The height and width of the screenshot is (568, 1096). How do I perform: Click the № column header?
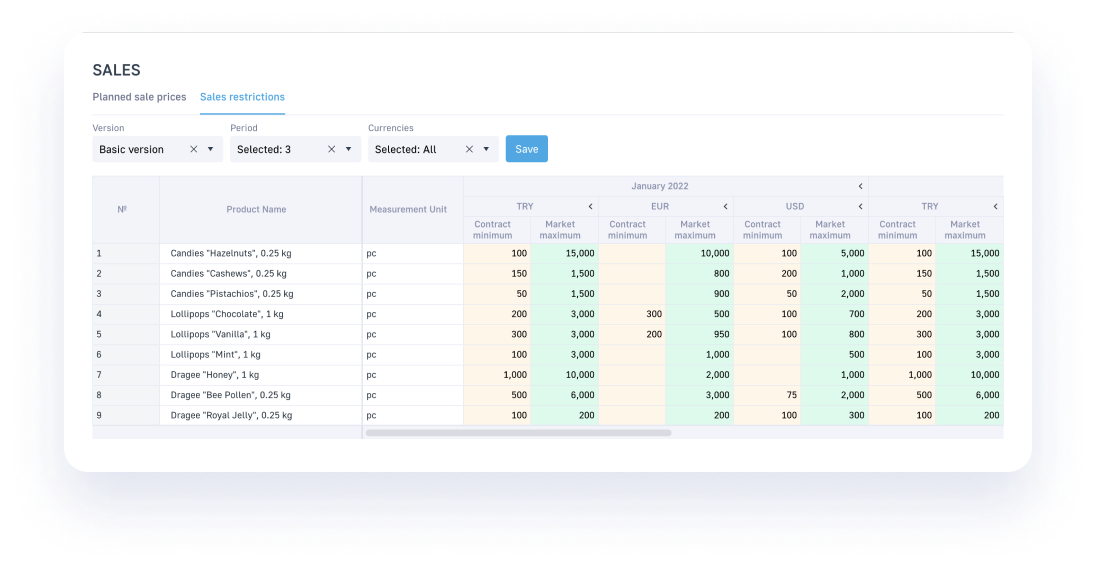pos(126,210)
